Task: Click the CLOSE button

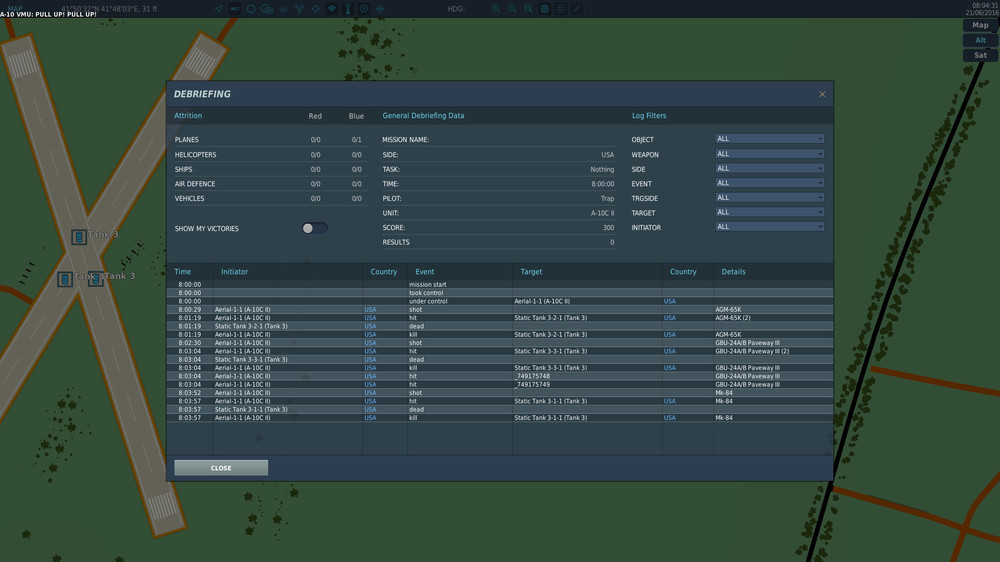Action: click(221, 468)
